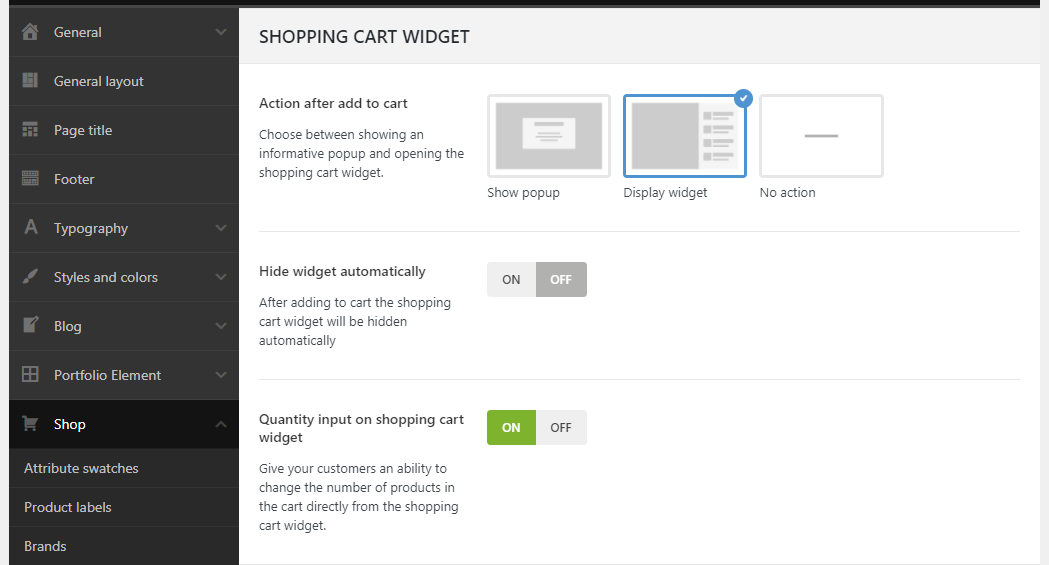This screenshot has width=1049, height=565.
Task: Open the General layout settings
Action: pyautogui.click(x=99, y=81)
